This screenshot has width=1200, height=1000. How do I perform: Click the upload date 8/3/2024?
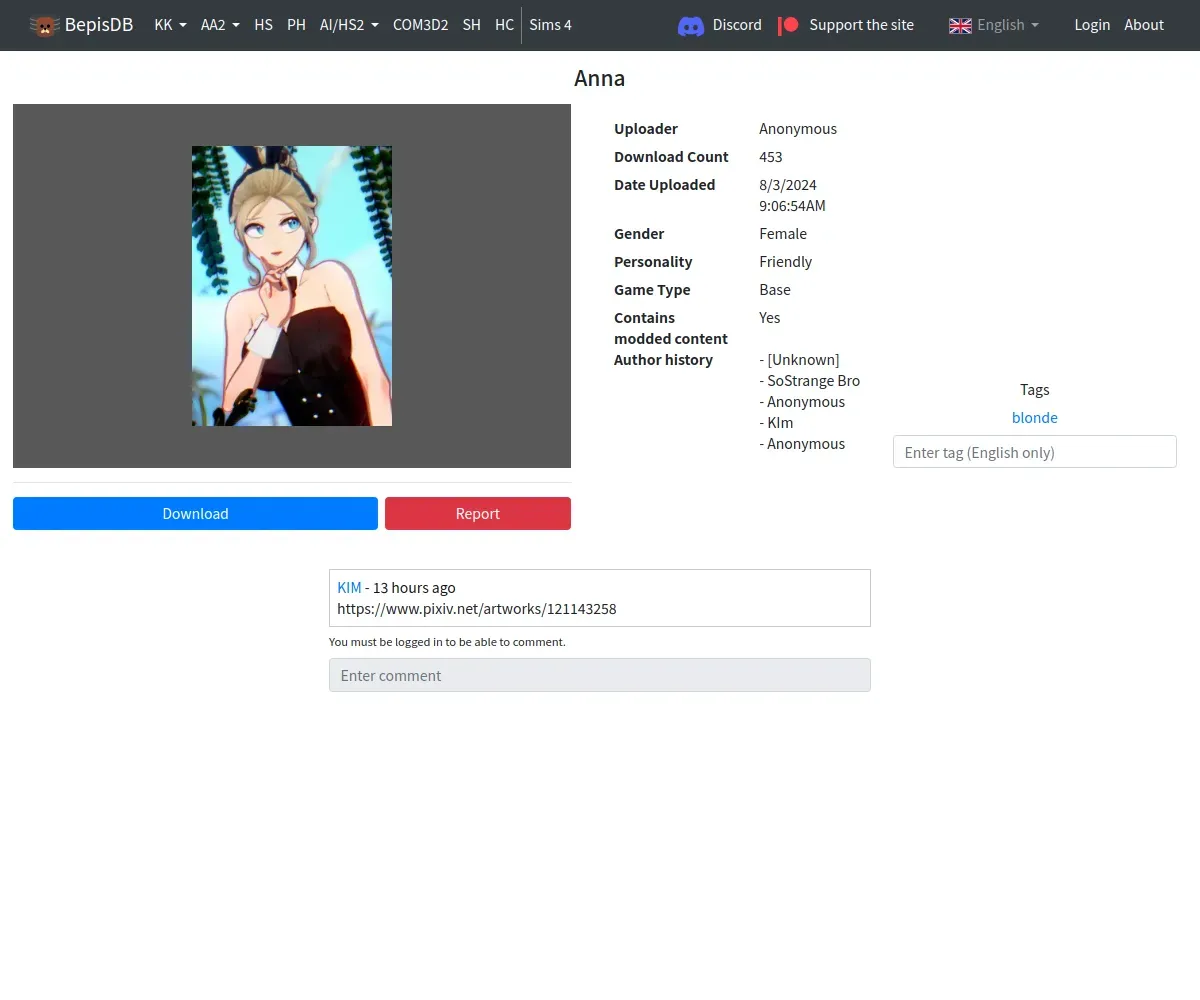[788, 185]
